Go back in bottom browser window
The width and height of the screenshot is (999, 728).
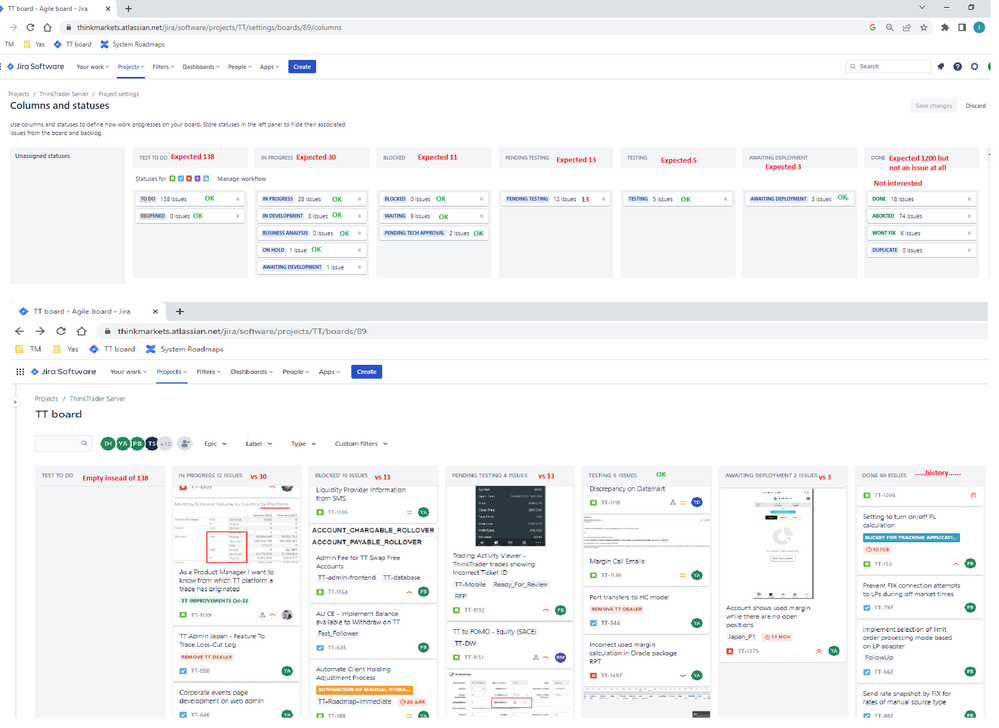[x=19, y=331]
